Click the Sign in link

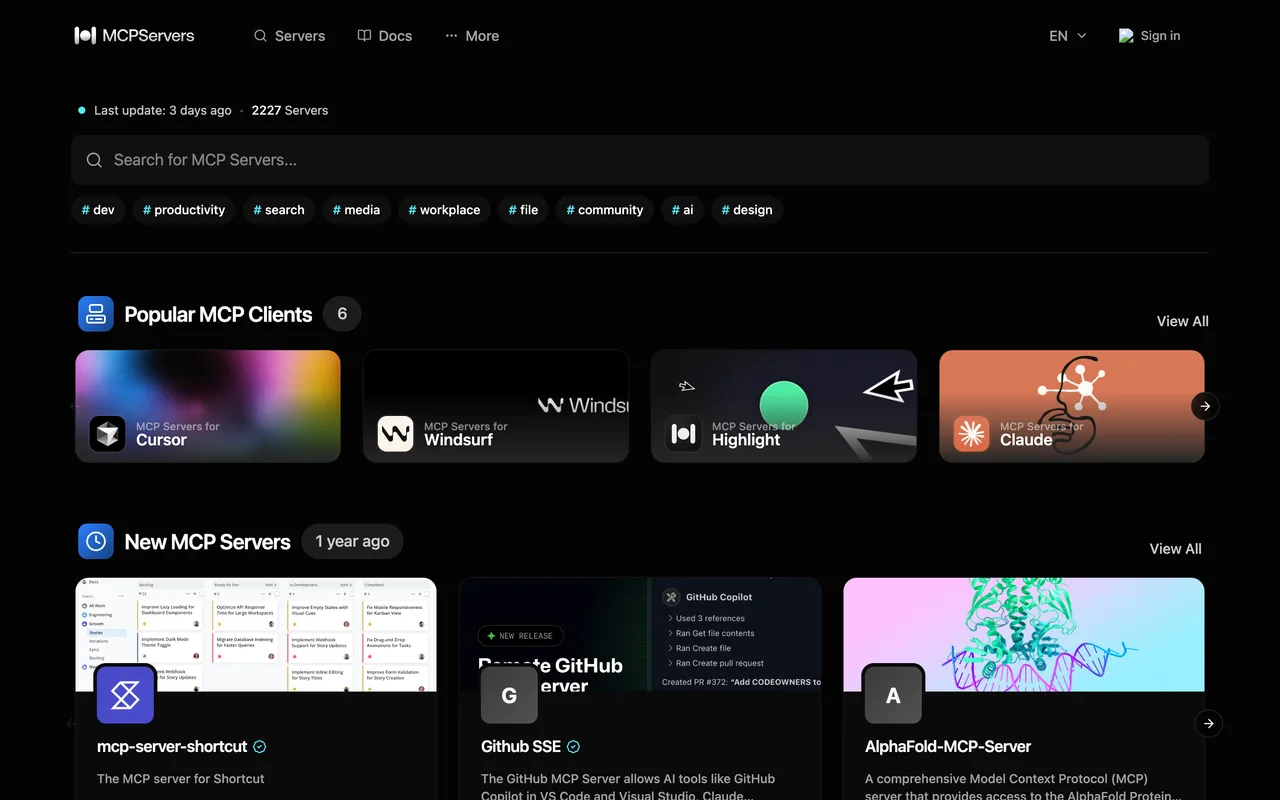point(1149,36)
